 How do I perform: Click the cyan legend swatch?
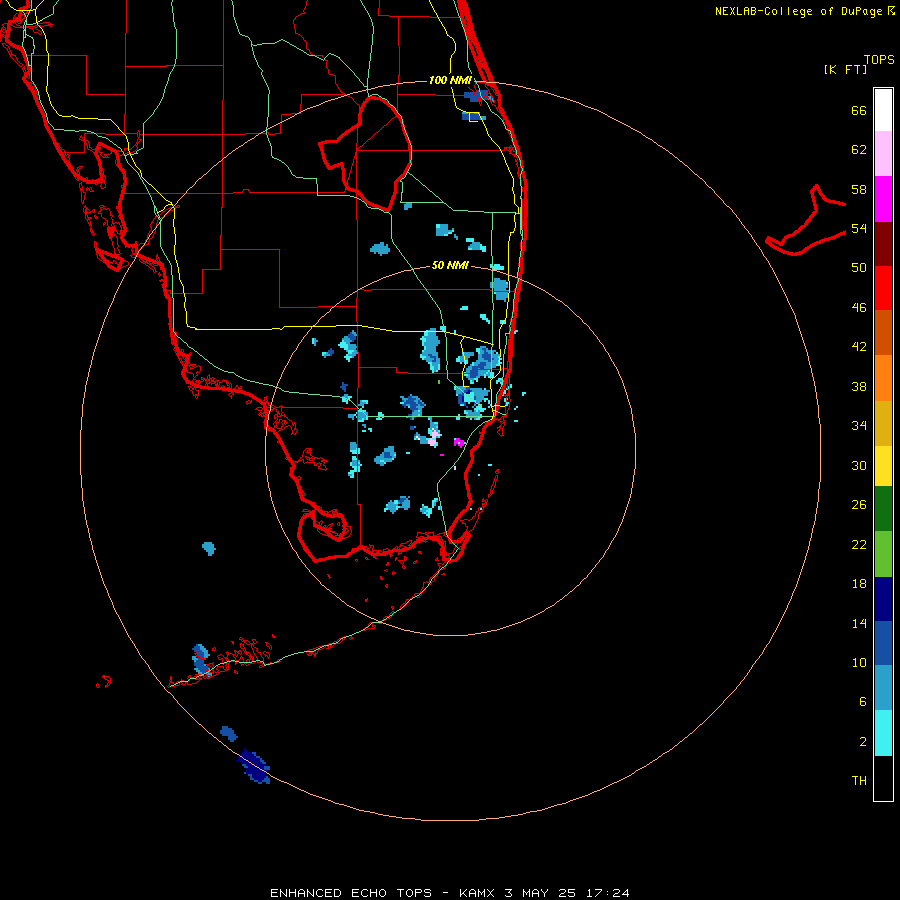[x=883, y=733]
